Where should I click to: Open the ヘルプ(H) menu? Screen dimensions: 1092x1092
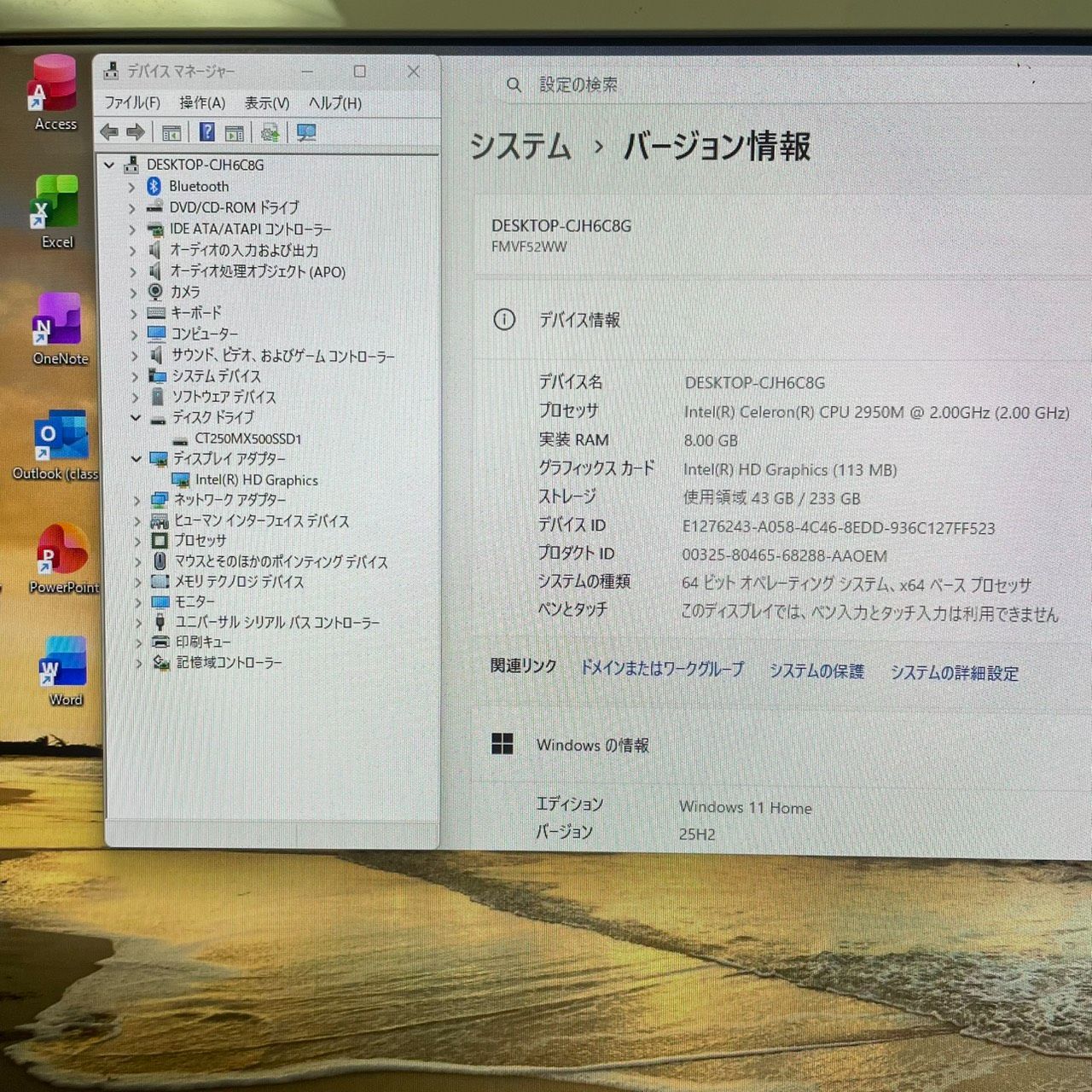[335, 102]
